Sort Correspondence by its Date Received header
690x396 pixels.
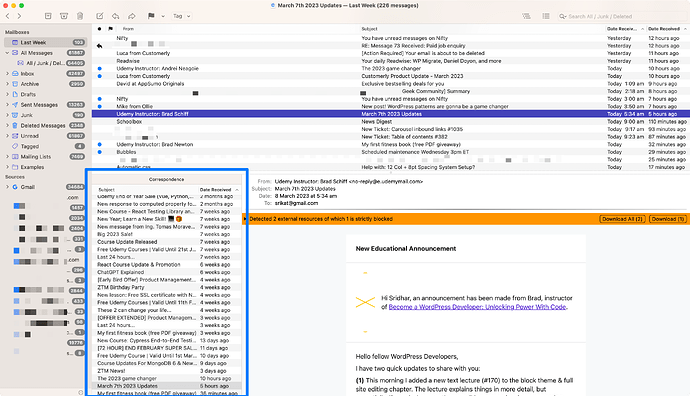click(x=219, y=190)
